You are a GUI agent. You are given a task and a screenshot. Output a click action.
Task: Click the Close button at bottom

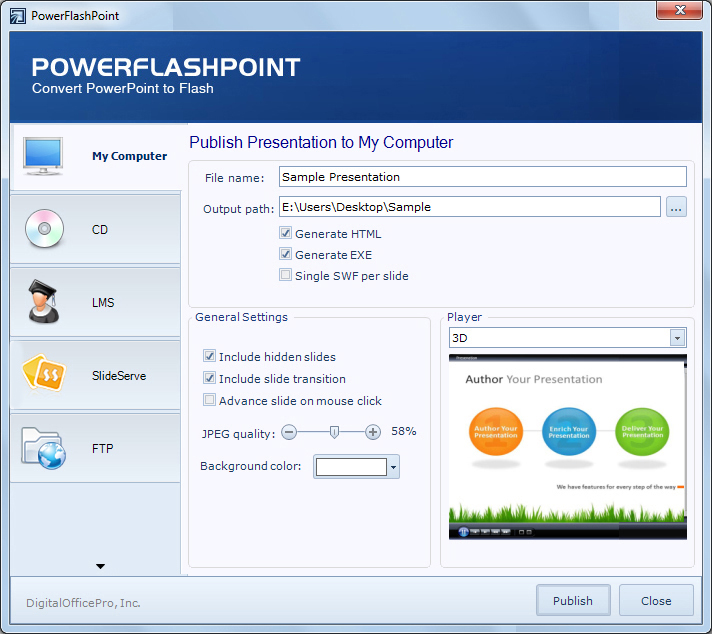coord(656,601)
